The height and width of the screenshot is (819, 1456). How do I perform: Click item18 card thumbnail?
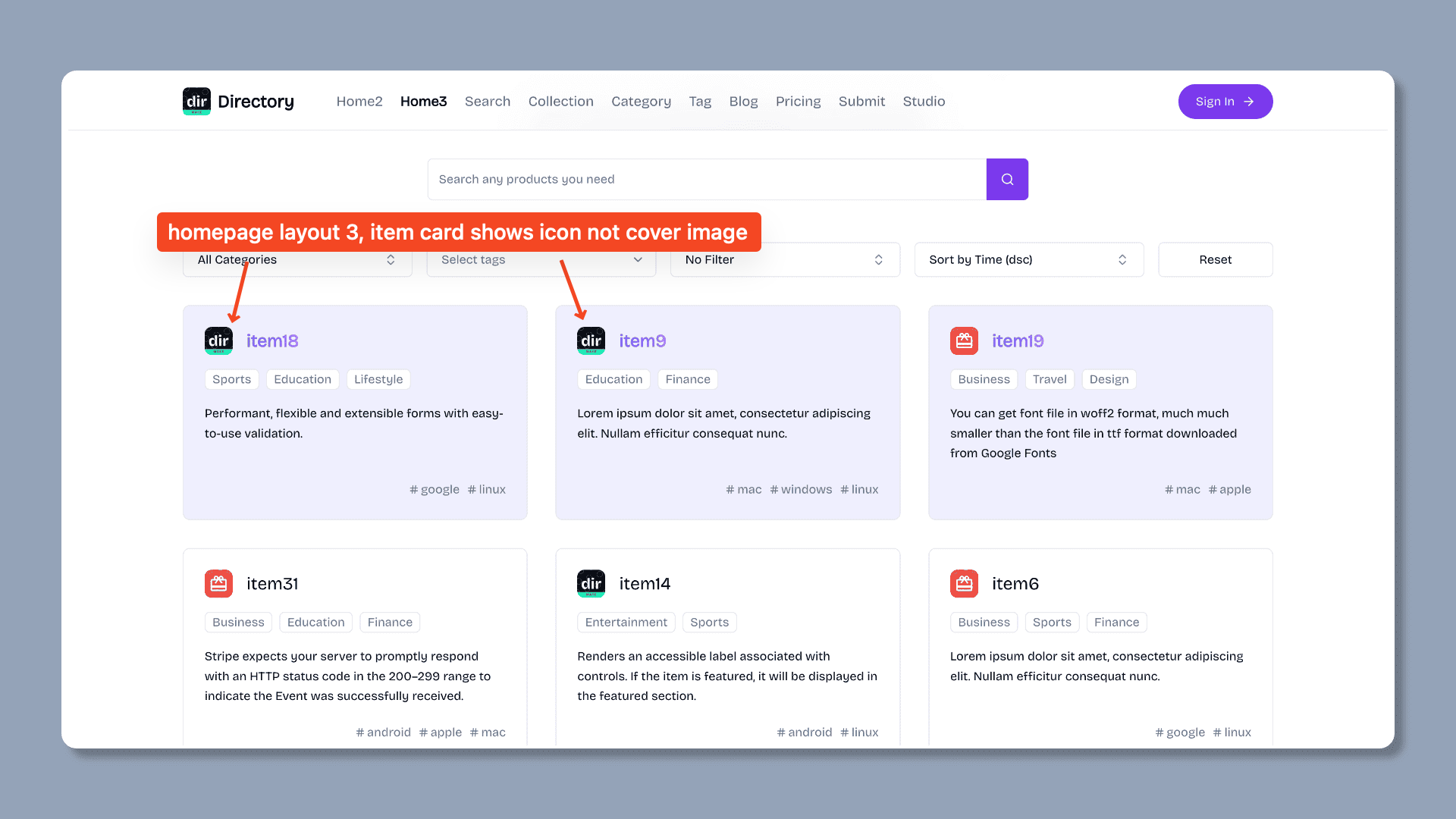click(x=219, y=341)
